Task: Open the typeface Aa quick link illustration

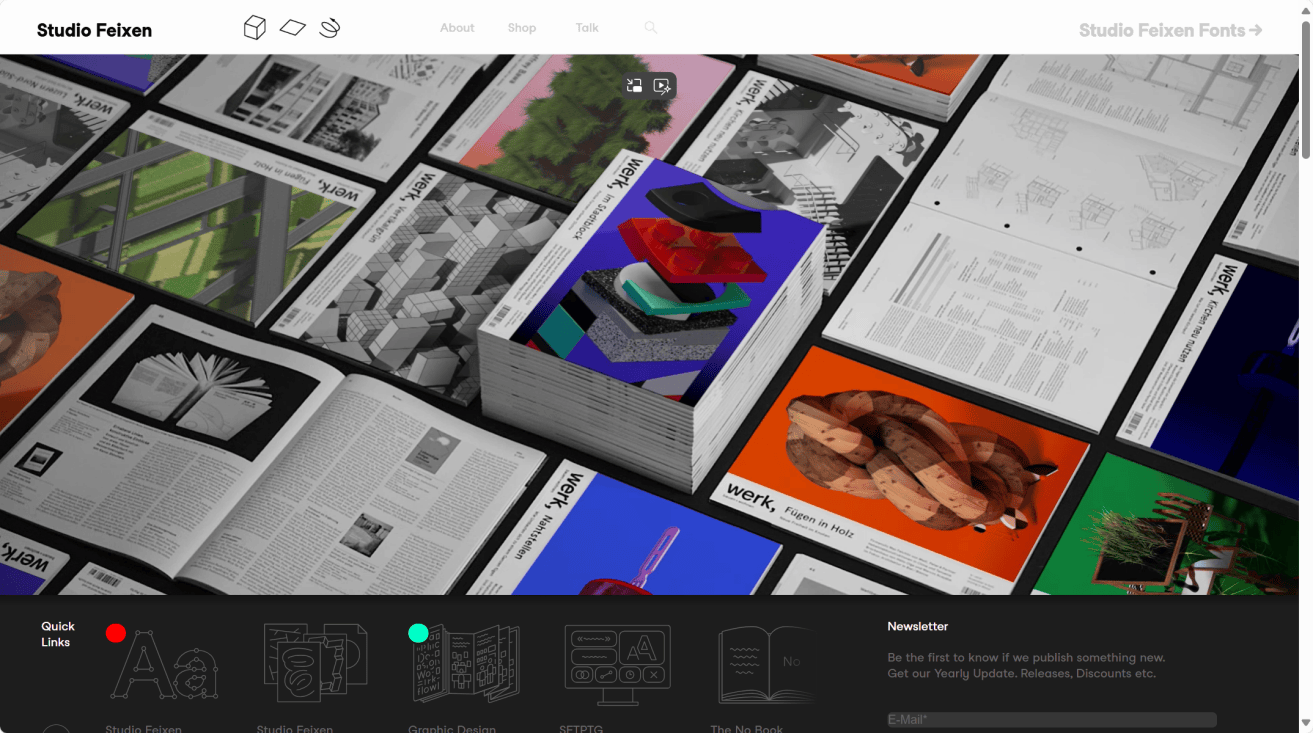Action: pos(163,665)
